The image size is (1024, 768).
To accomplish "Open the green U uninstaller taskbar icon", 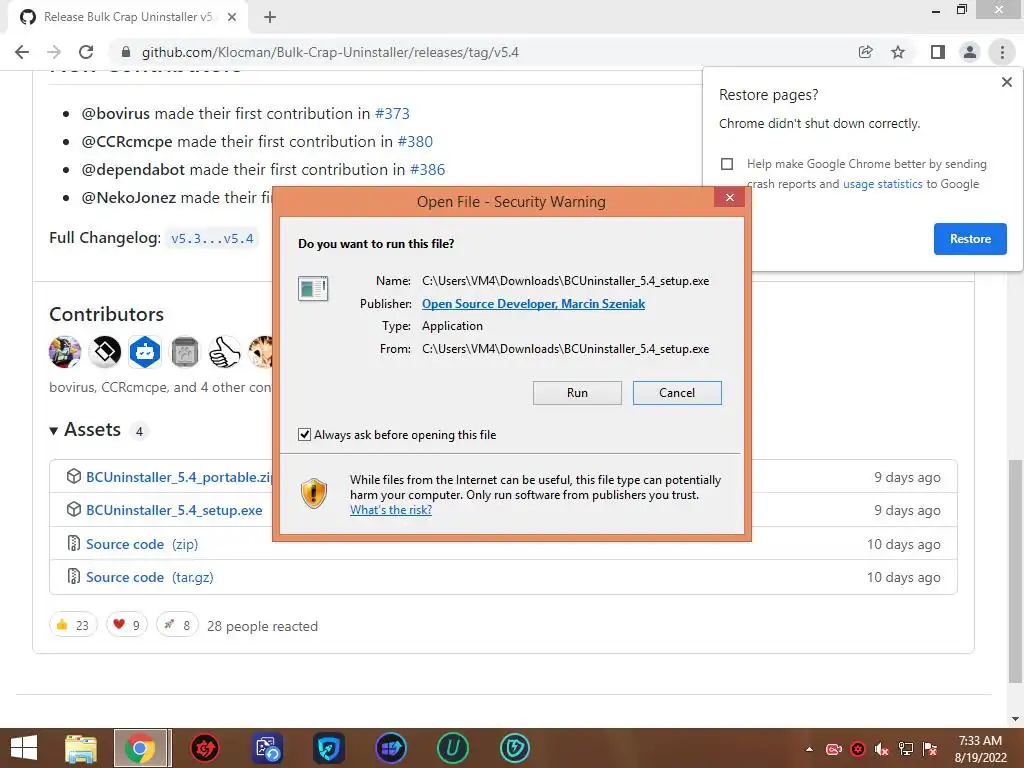I will pos(453,748).
